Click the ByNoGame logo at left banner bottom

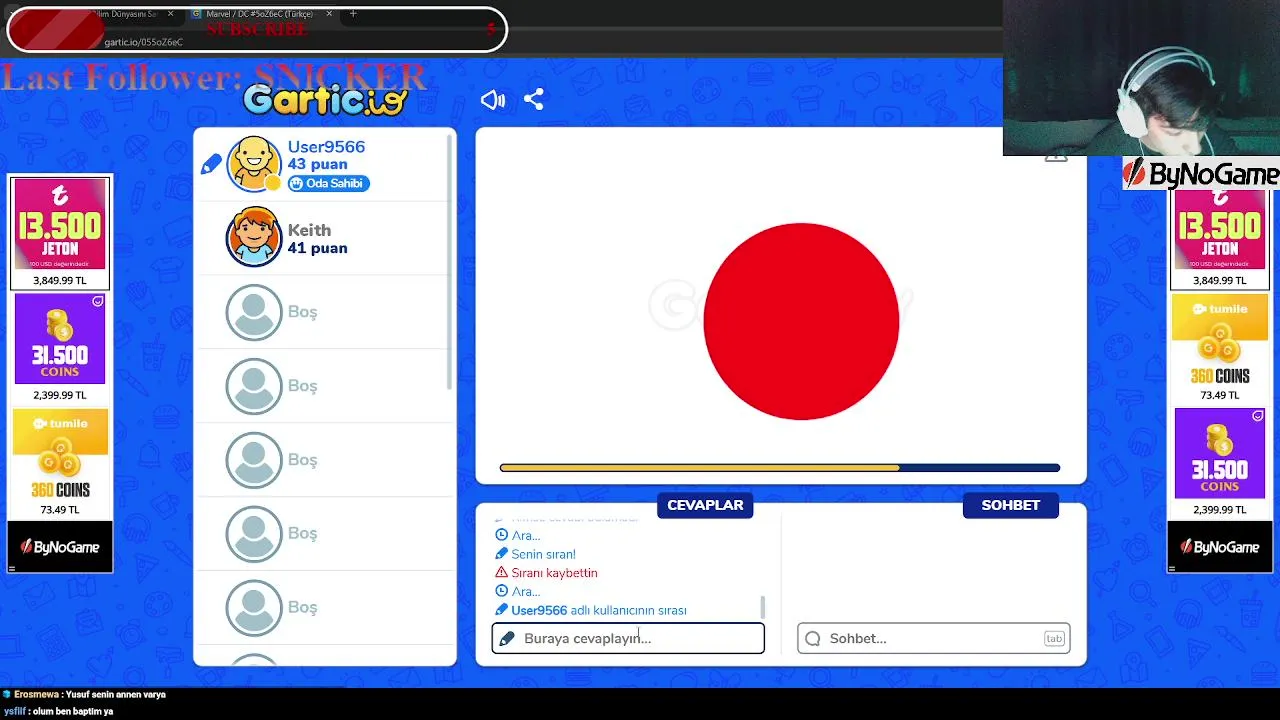60,547
